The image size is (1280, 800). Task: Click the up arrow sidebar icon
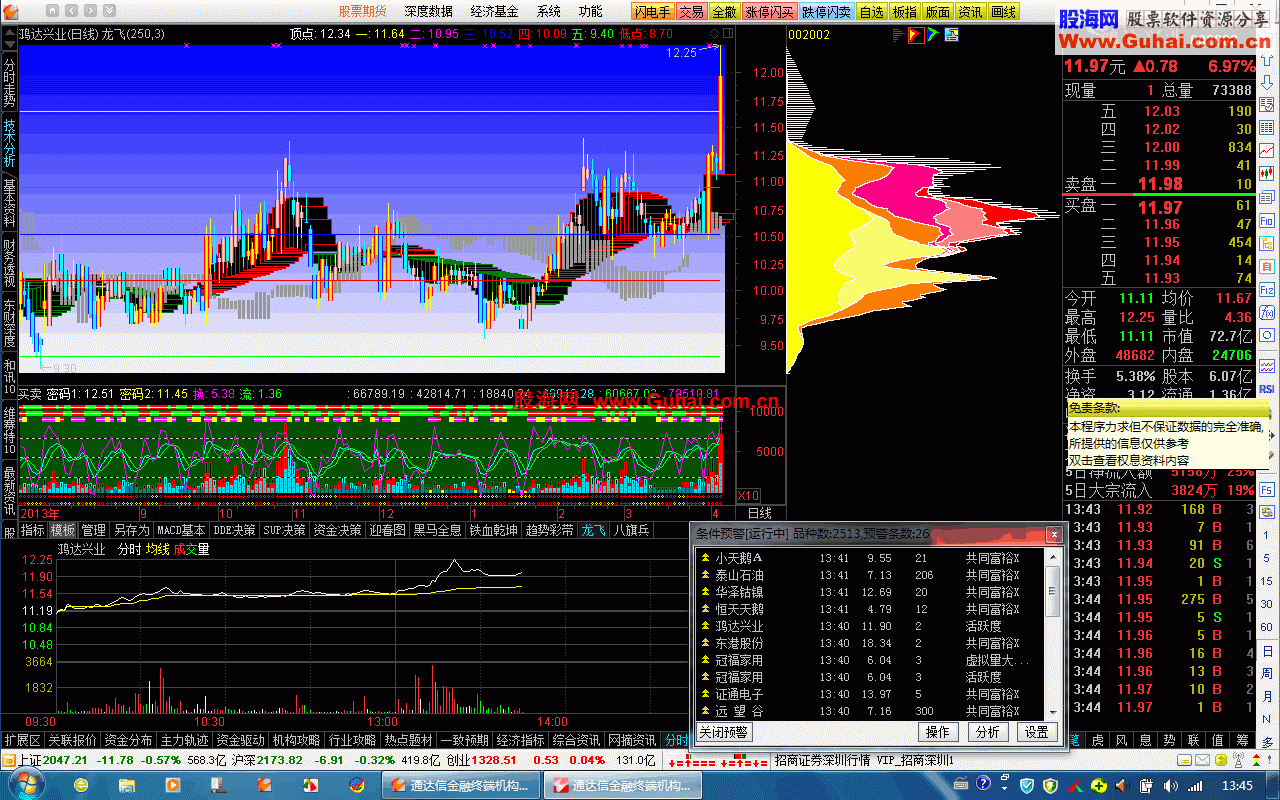(x=1267, y=58)
